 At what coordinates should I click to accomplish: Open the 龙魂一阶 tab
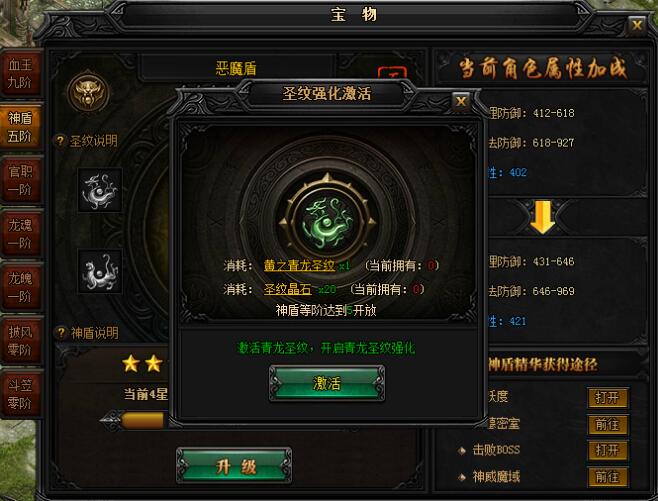point(21,234)
